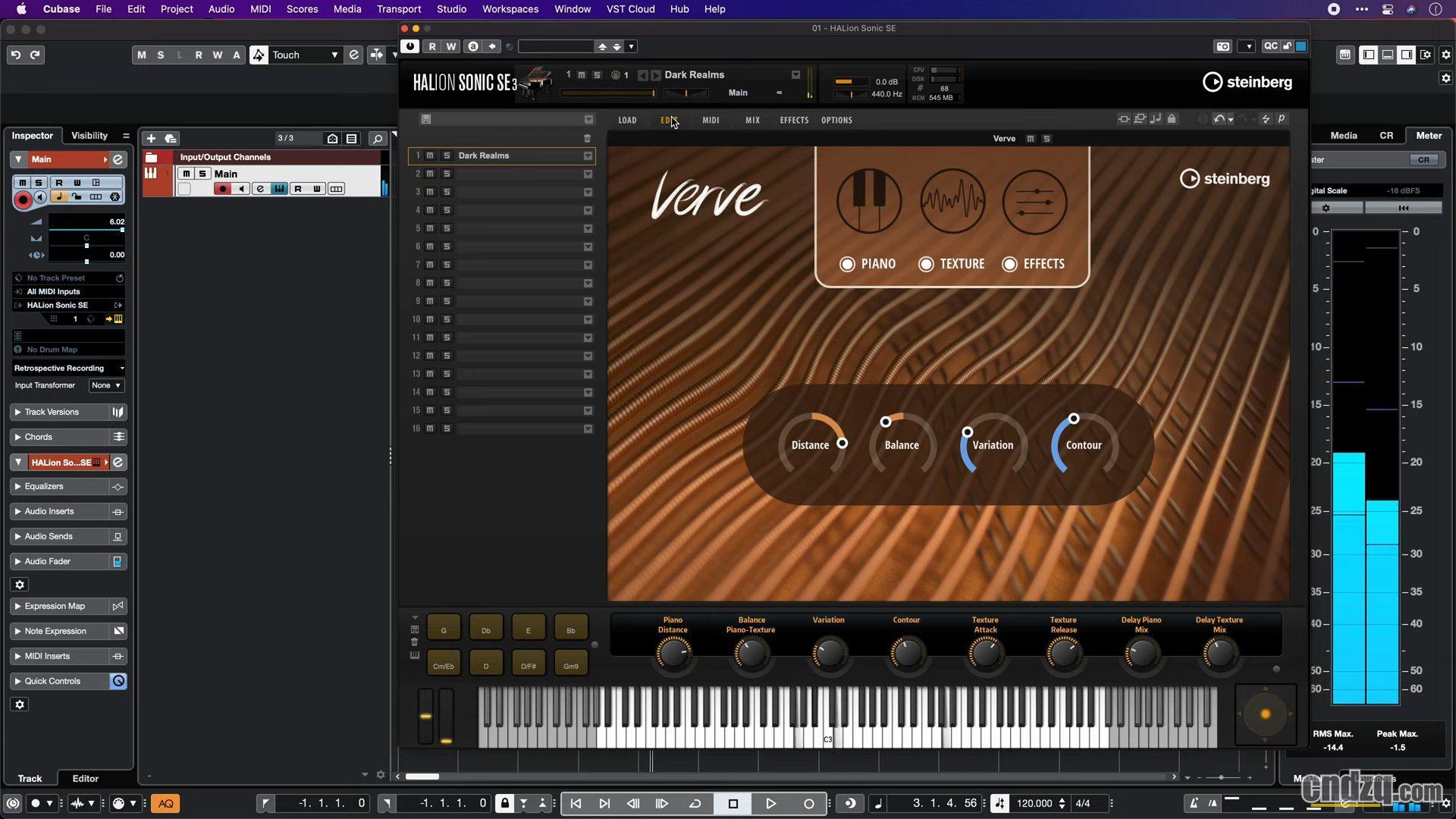Expand the Track Versions section
1456x819 pixels.
coord(60,412)
